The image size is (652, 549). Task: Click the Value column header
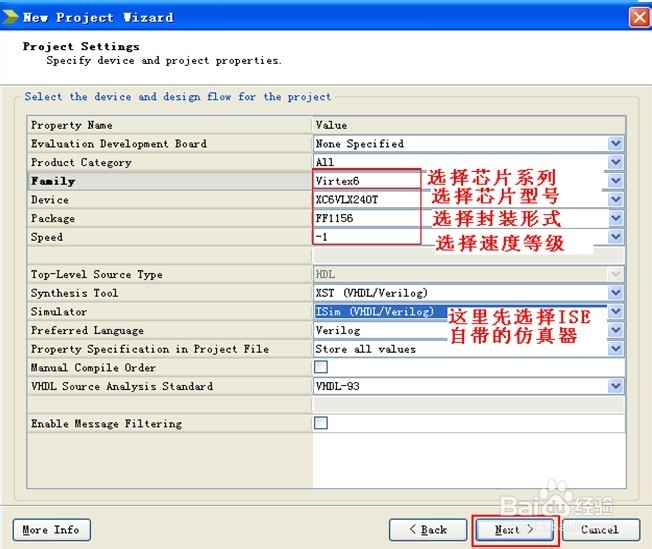click(469, 125)
